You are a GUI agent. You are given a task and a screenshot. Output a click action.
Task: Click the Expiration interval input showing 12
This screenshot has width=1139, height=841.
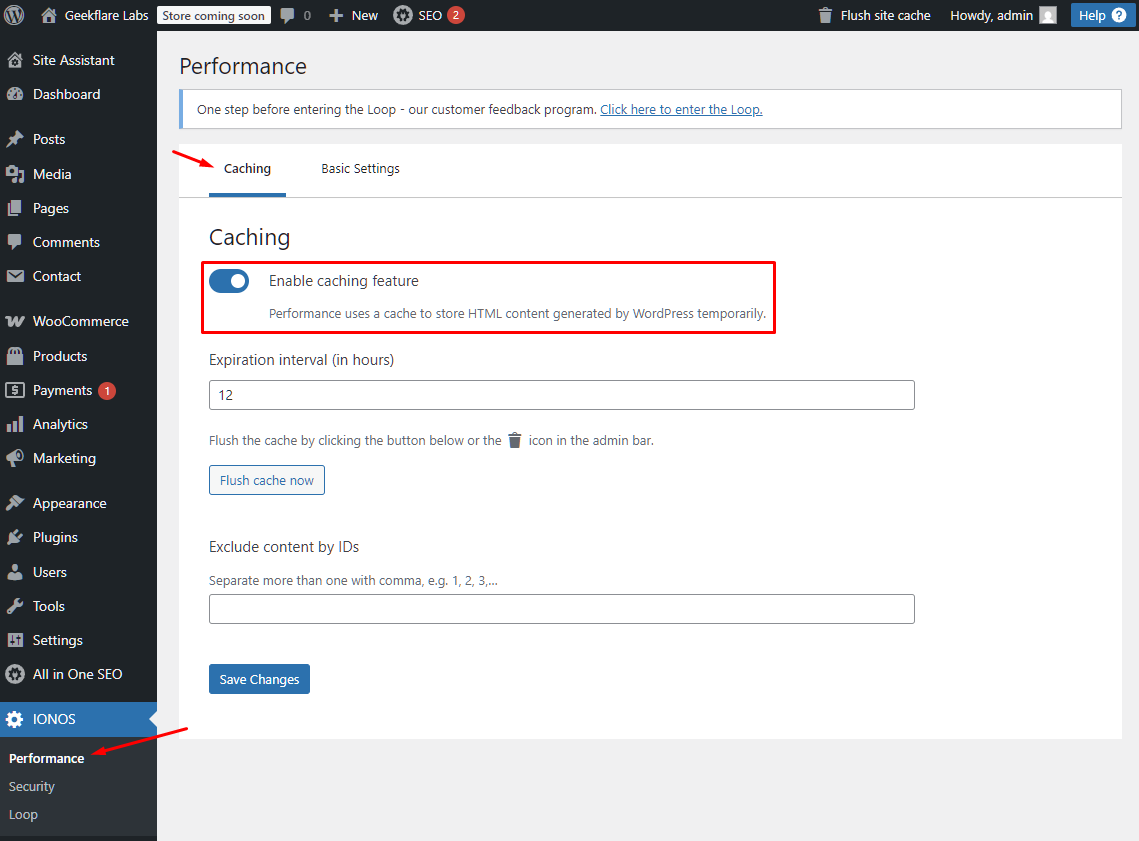click(560, 395)
